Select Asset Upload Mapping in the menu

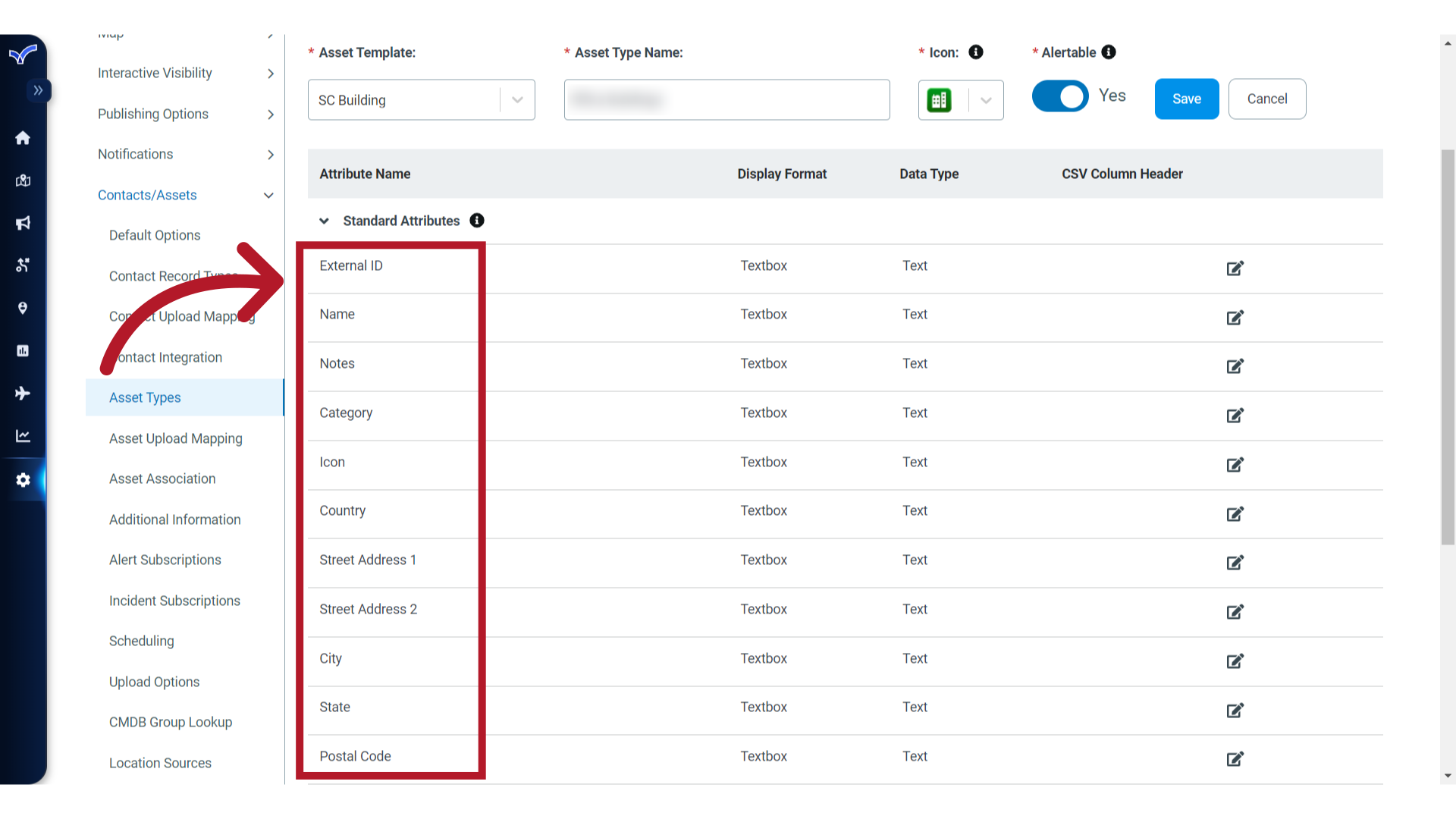[x=175, y=438]
